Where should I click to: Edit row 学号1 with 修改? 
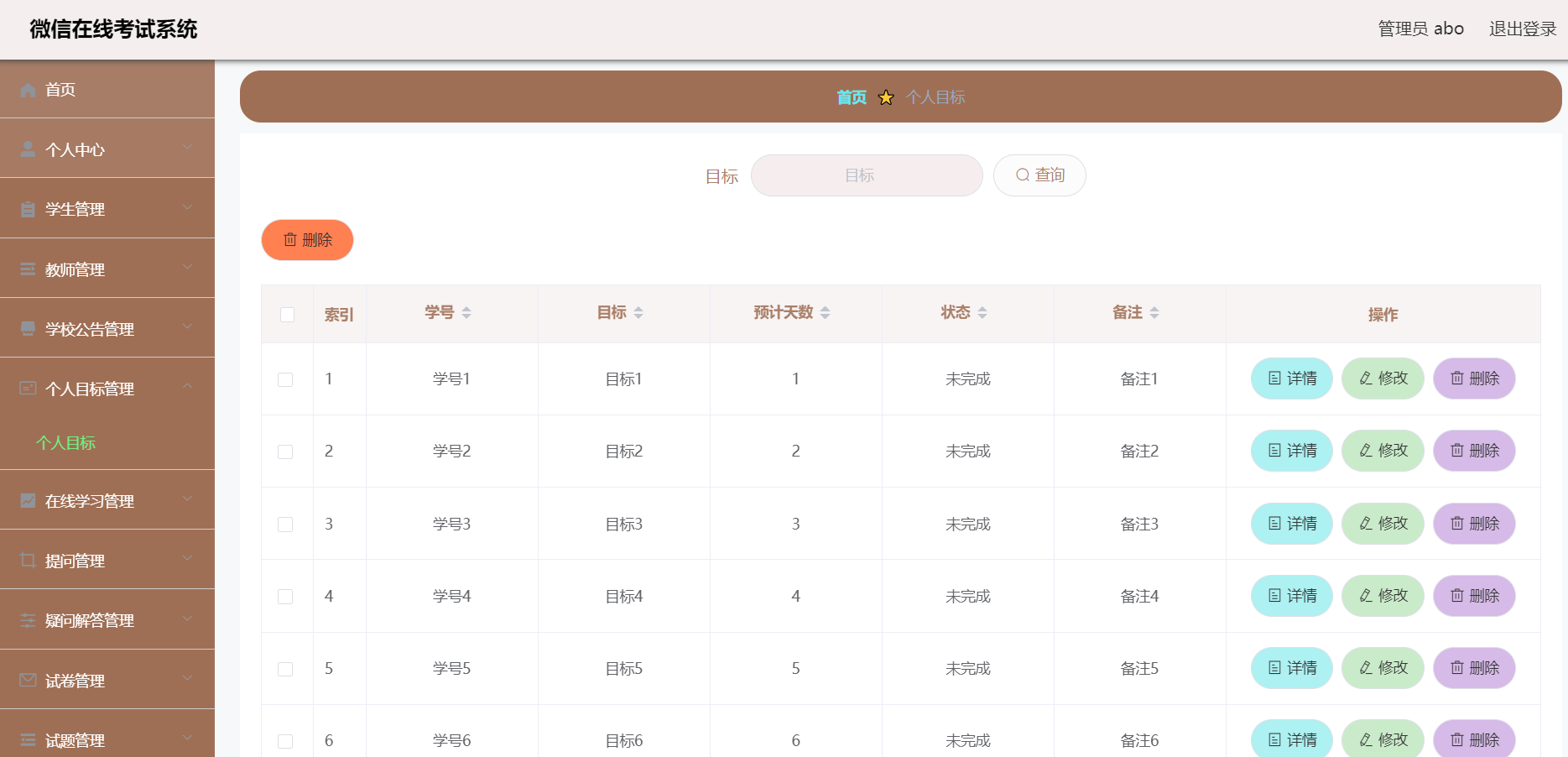tap(1383, 378)
